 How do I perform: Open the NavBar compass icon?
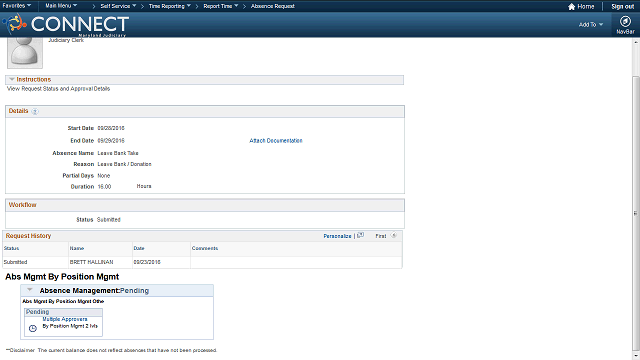click(625, 21)
